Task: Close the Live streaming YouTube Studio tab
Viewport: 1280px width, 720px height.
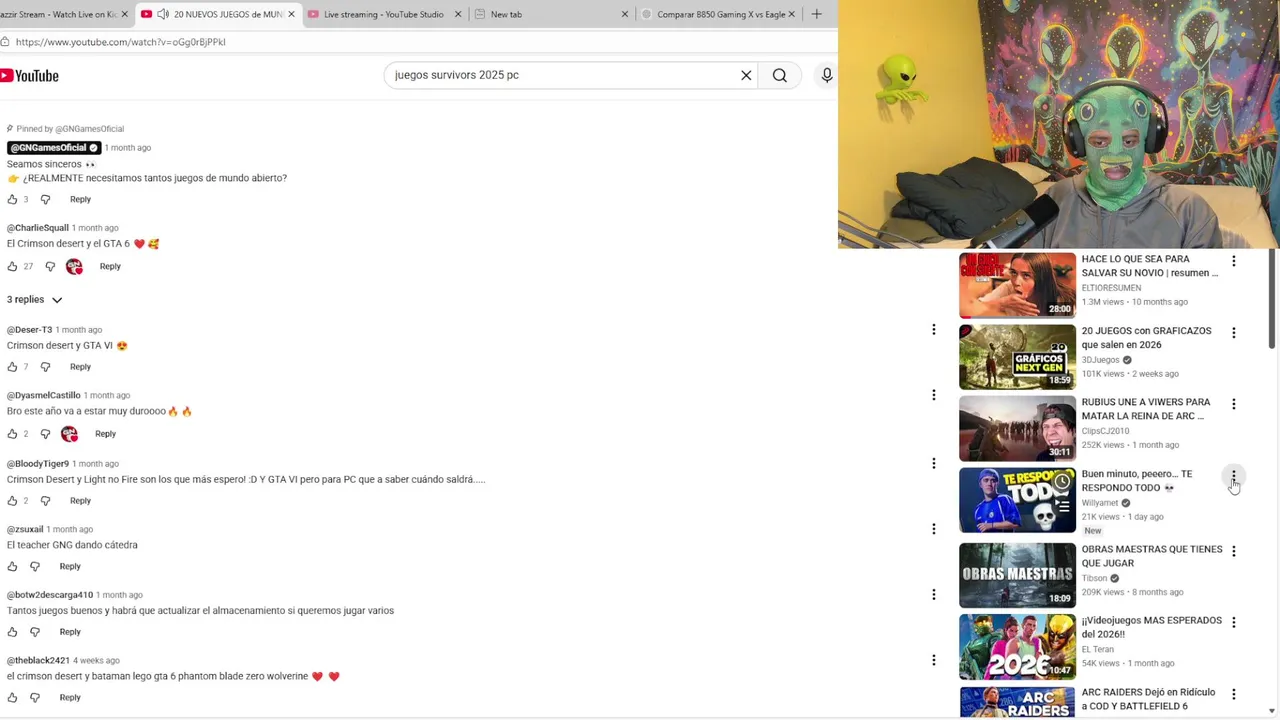Action: point(458,14)
